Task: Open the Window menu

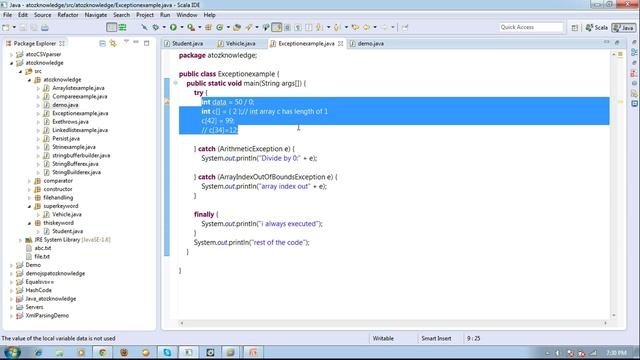Action: coord(187,15)
